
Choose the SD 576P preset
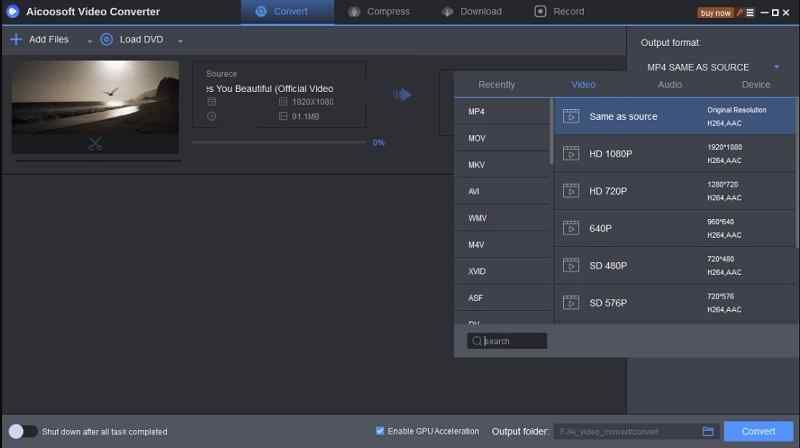[674, 303]
